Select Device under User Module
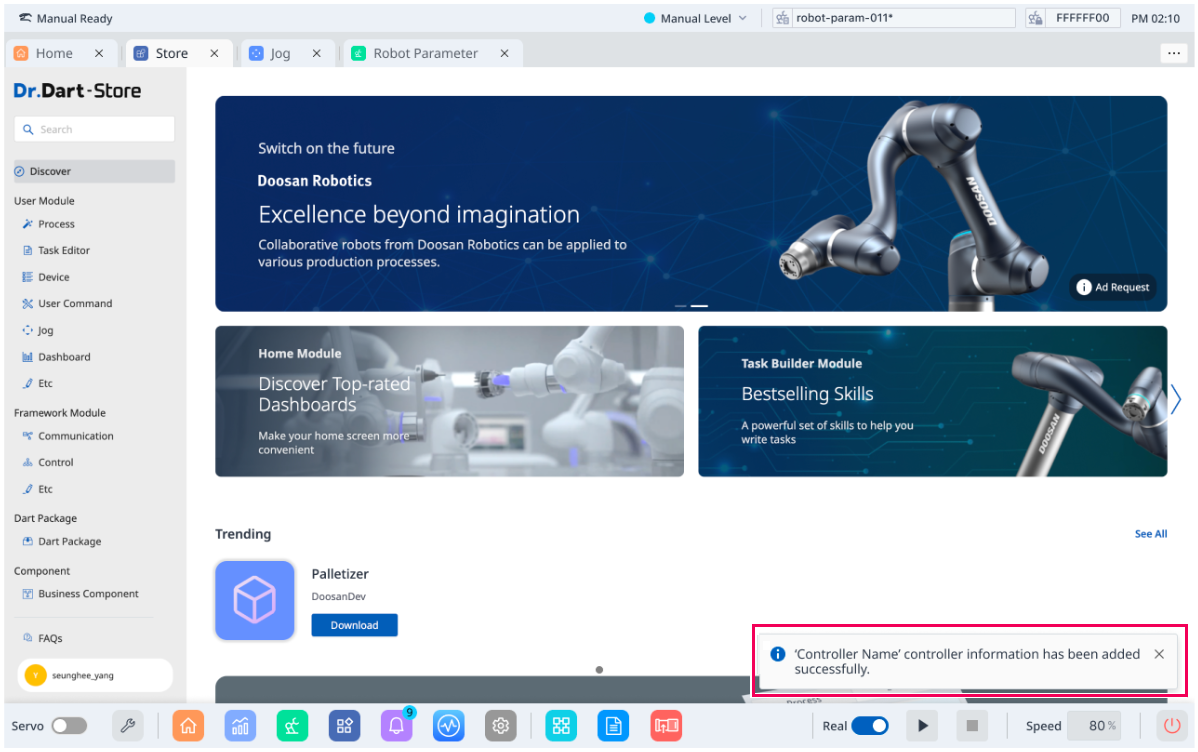Viewport: 1198px width, 752px height. [46, 277]
